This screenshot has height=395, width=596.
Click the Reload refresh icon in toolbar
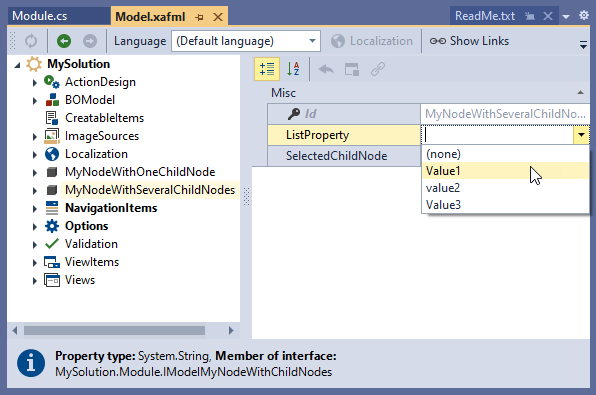coord(31,41)
